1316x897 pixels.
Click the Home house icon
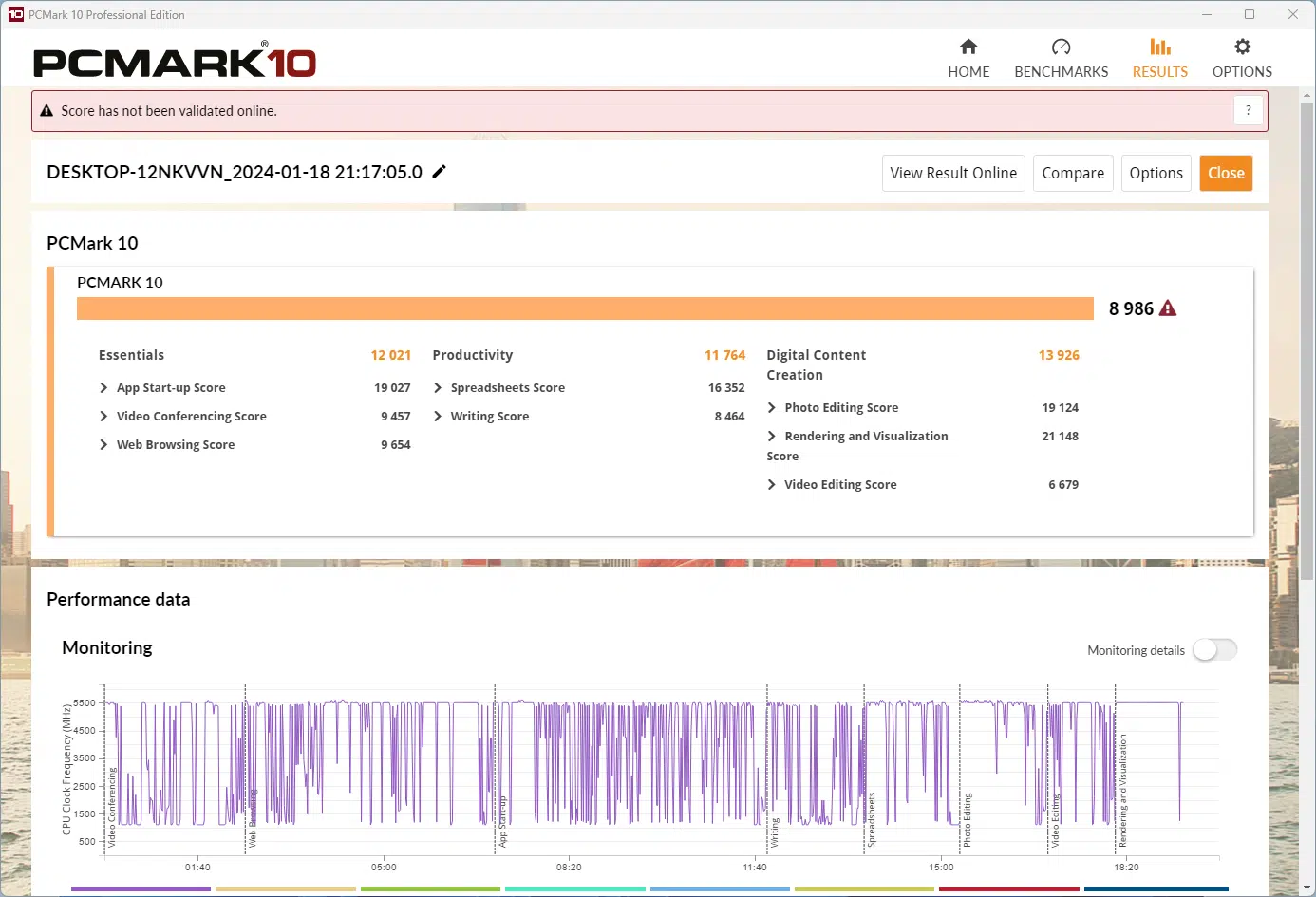coord(968,47)
